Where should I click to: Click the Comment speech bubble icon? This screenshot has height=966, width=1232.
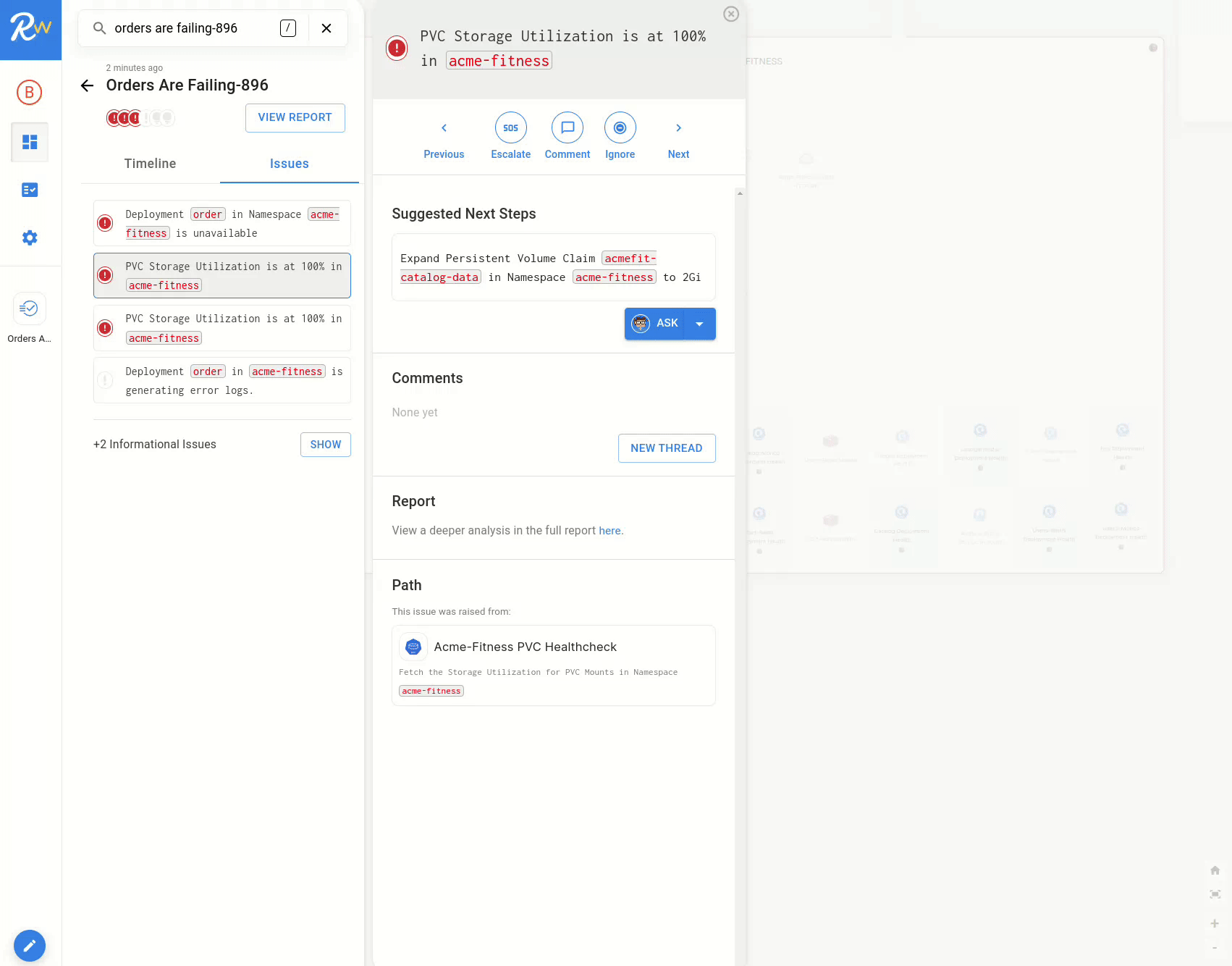click(x=567, y=128)
